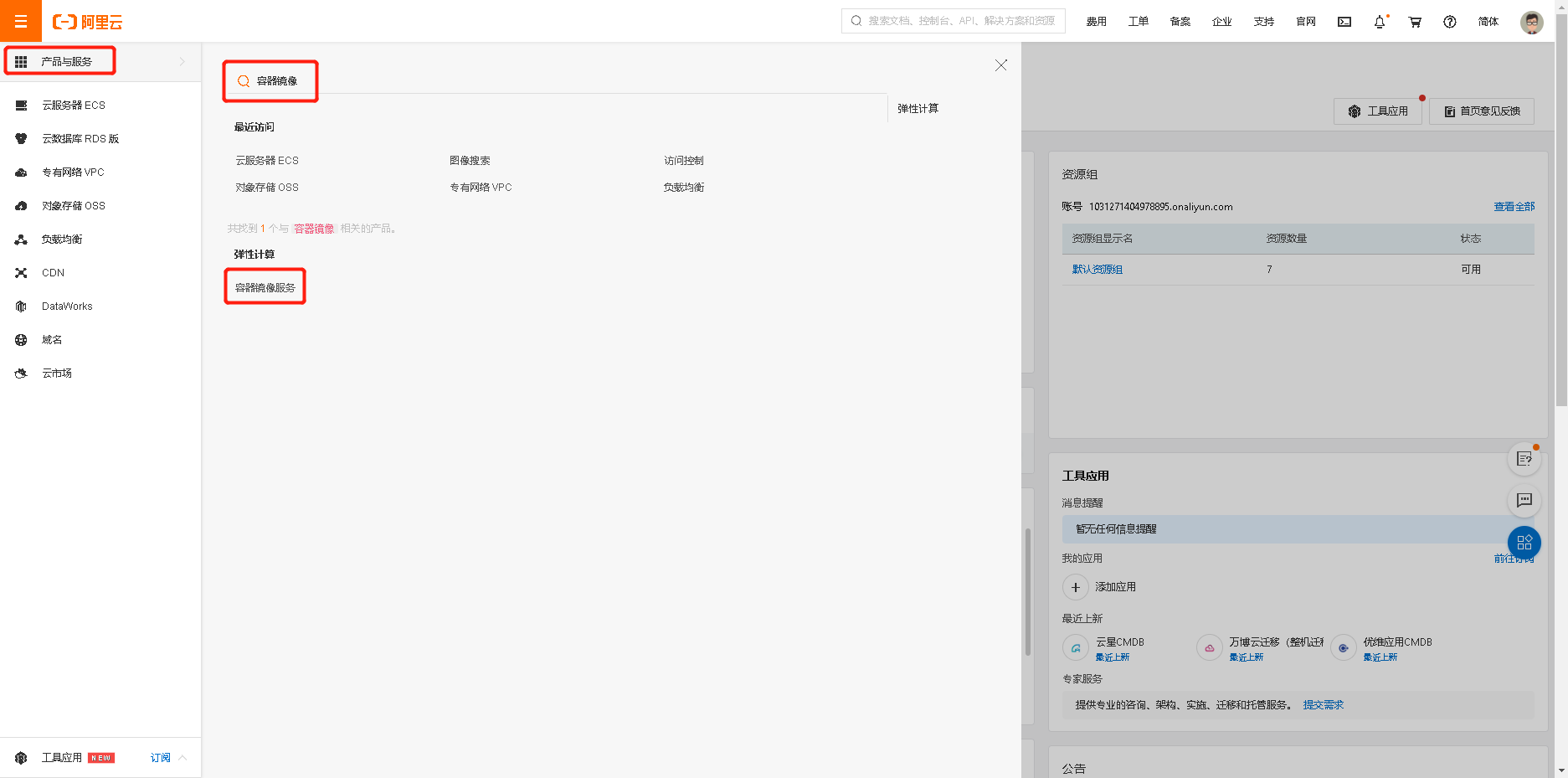The width and height of the screenshot is (1568, 778).
Task: Open the floating chat message button
Action: [x=1524, y=501]
